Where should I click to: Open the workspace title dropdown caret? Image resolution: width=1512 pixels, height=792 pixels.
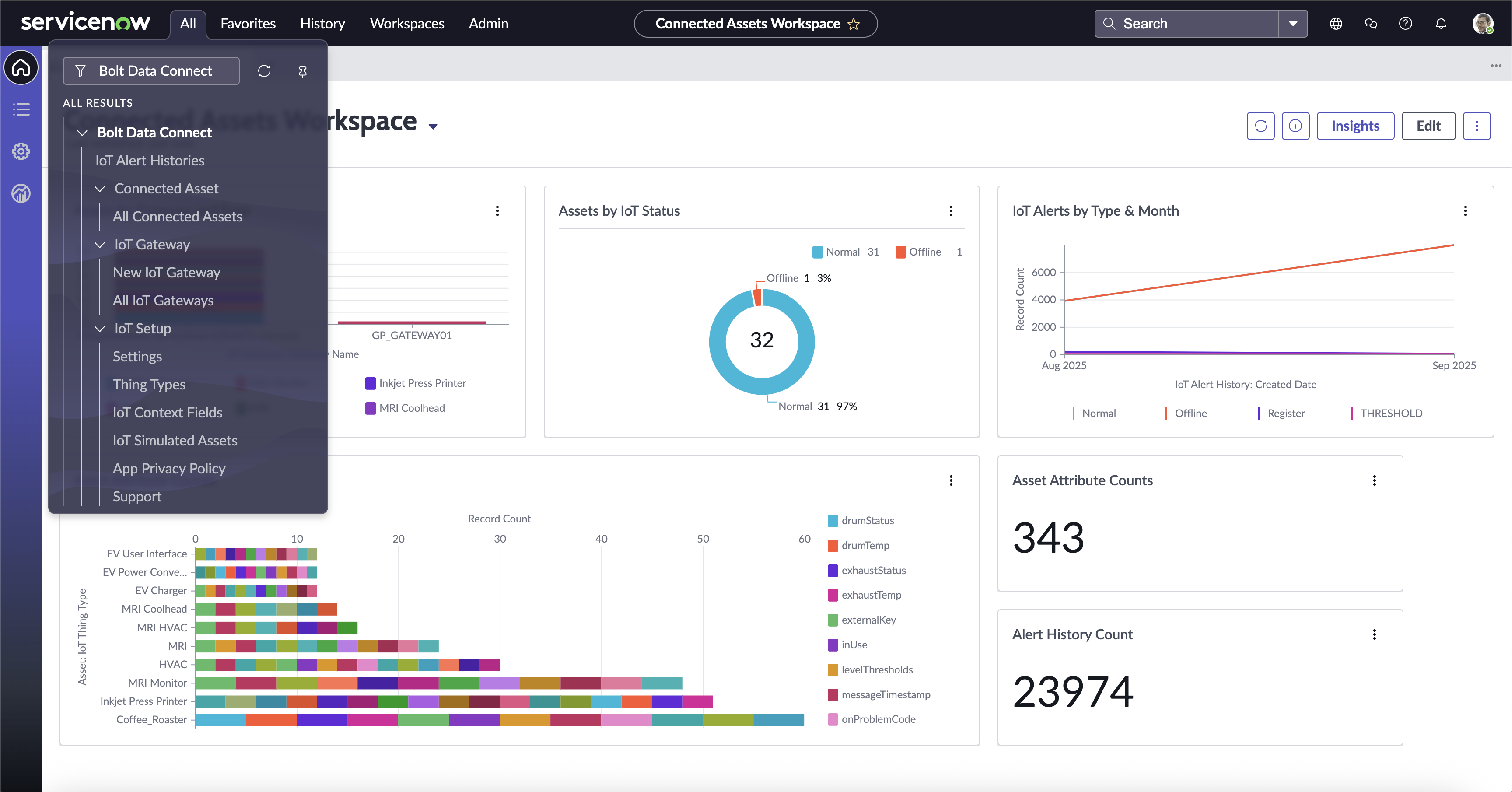click(x=433, y=126)
